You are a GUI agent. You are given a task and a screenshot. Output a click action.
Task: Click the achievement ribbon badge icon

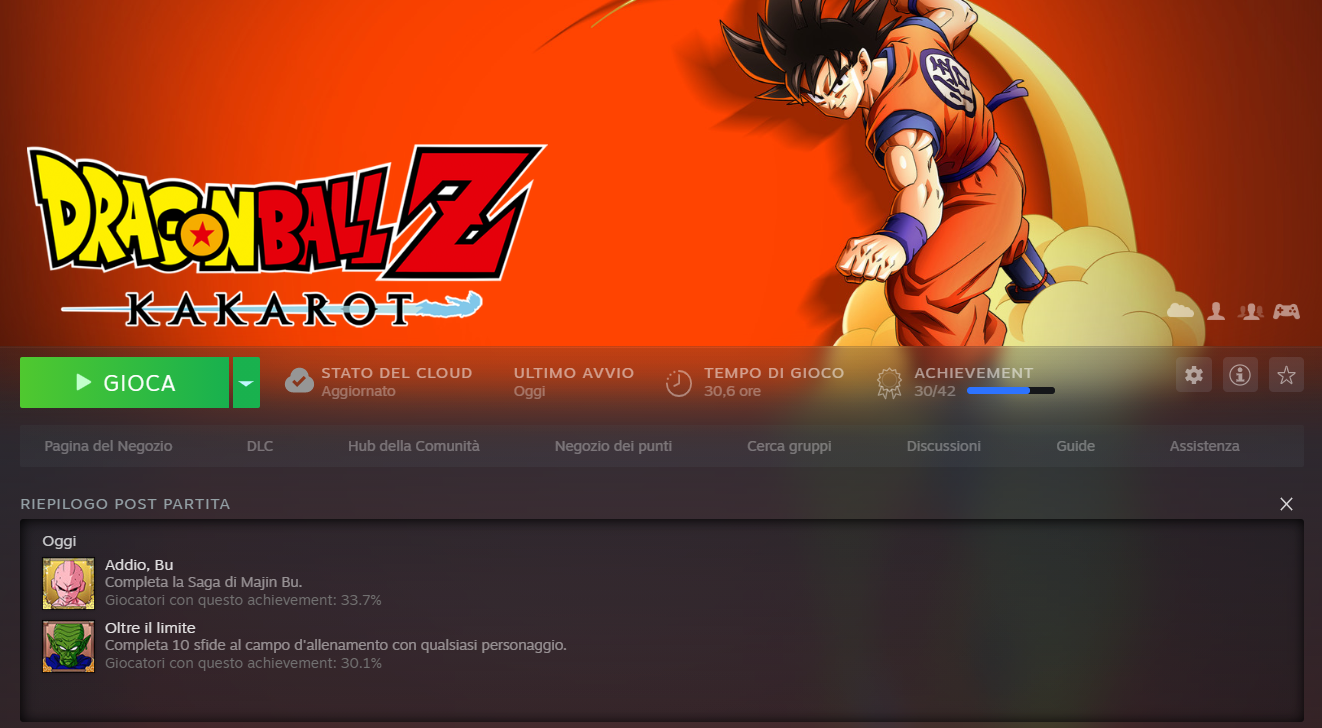(x=889, y=382)
